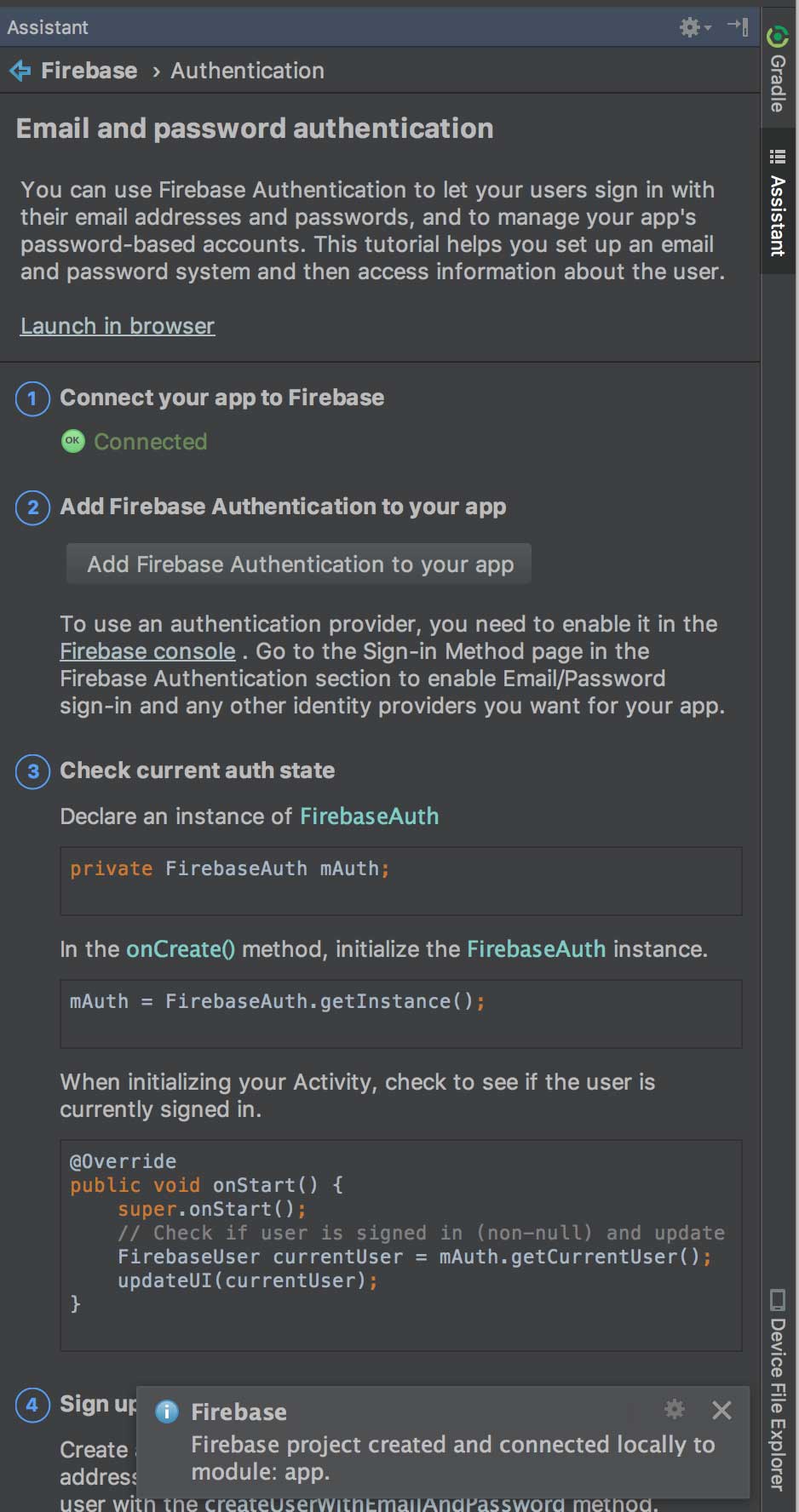Open the Gradle side tab

coord(778,72)
